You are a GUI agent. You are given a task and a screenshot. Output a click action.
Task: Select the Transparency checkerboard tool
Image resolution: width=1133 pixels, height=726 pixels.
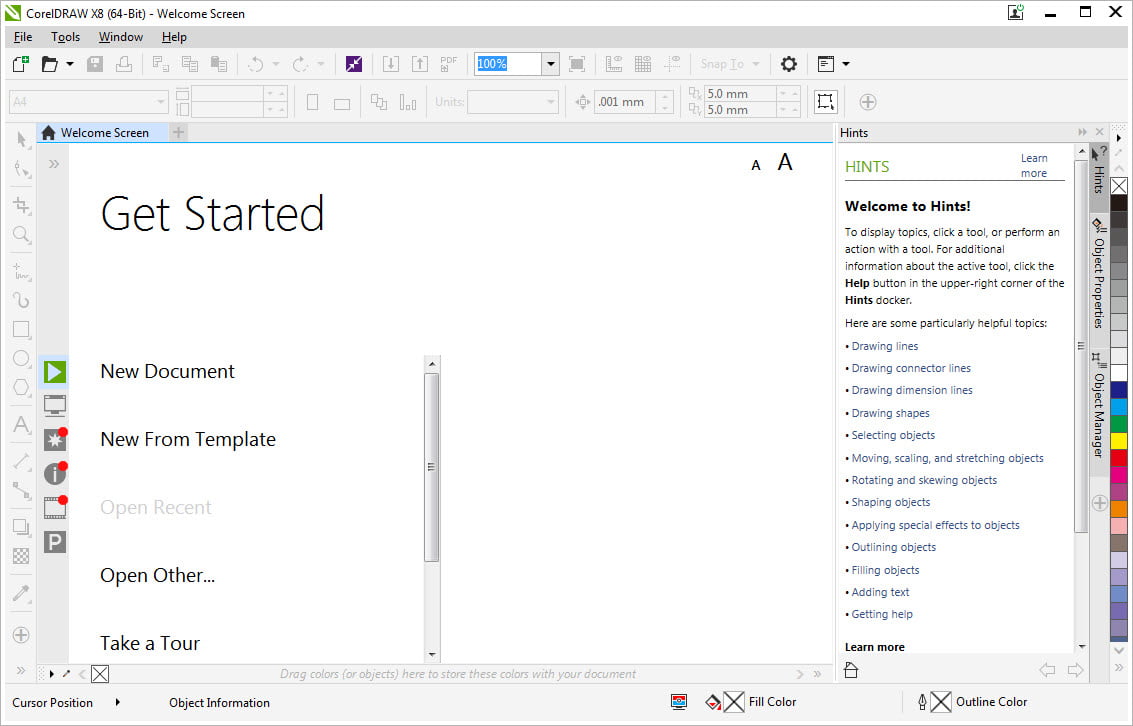[22, 556]
